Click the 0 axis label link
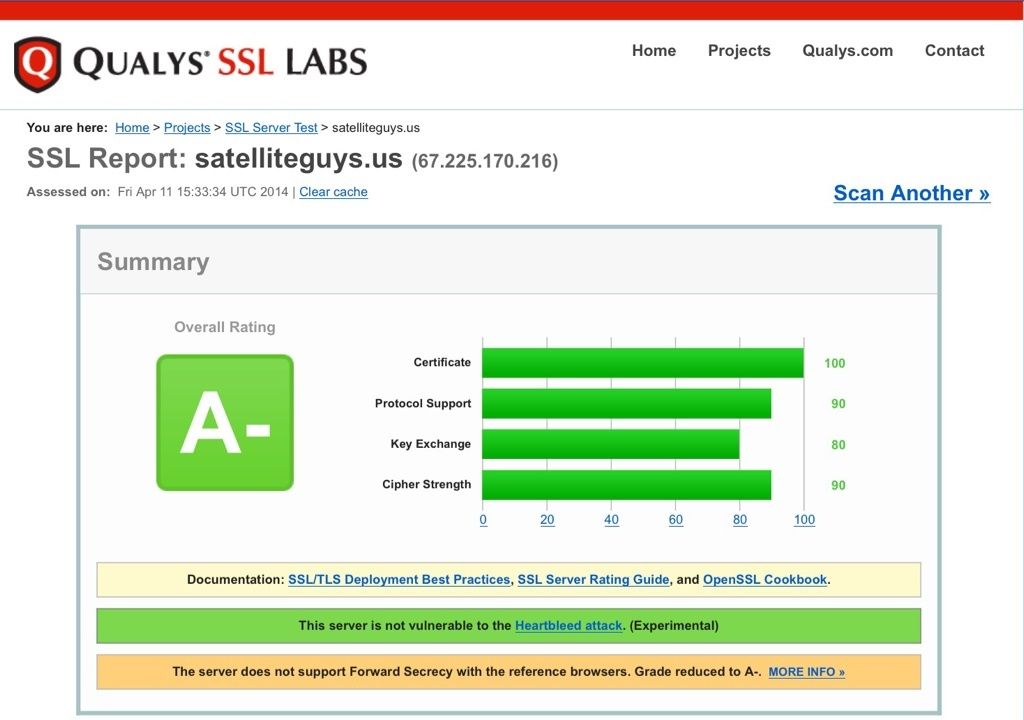 tap(483, 519)
